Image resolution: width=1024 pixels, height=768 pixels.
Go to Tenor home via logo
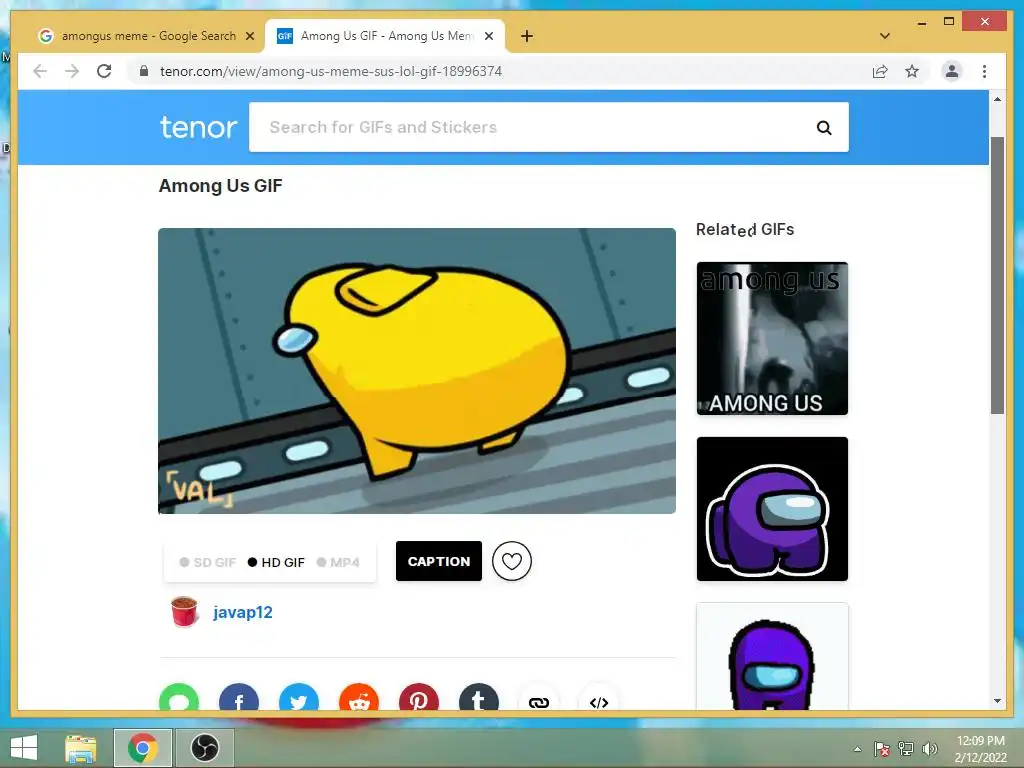click(x=199, y=127)
